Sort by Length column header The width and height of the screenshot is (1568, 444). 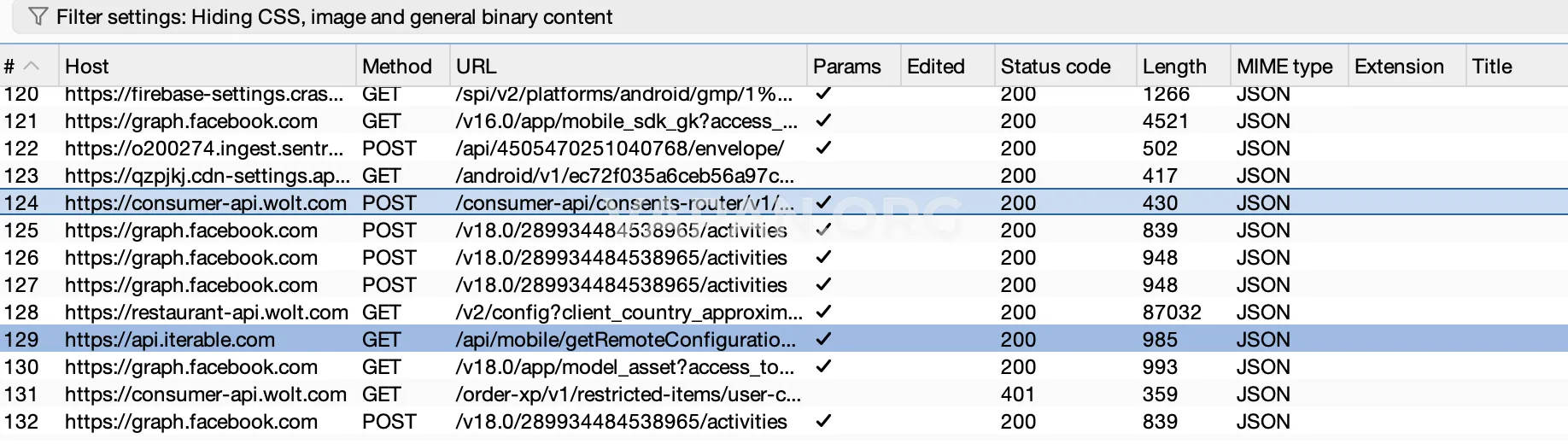coord(1183,67)
